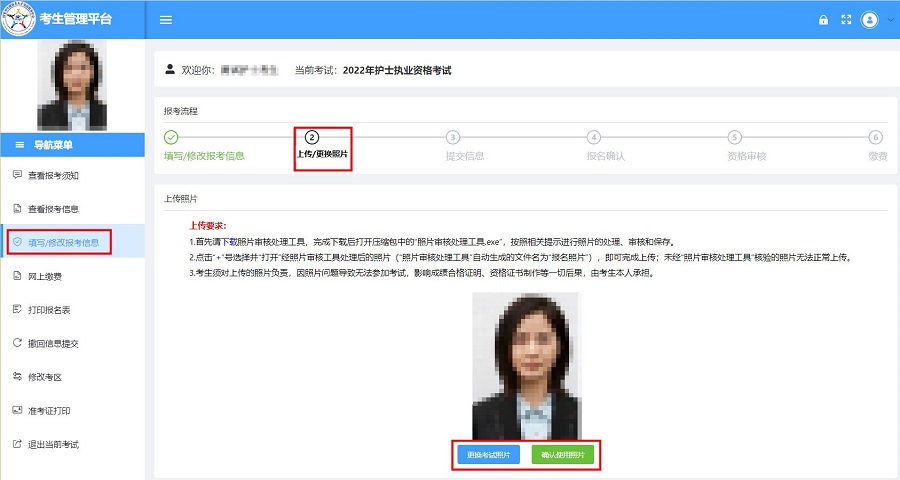Click the user avatar icon in header
This screenshot has width=900, height=480.
(869, 20)
